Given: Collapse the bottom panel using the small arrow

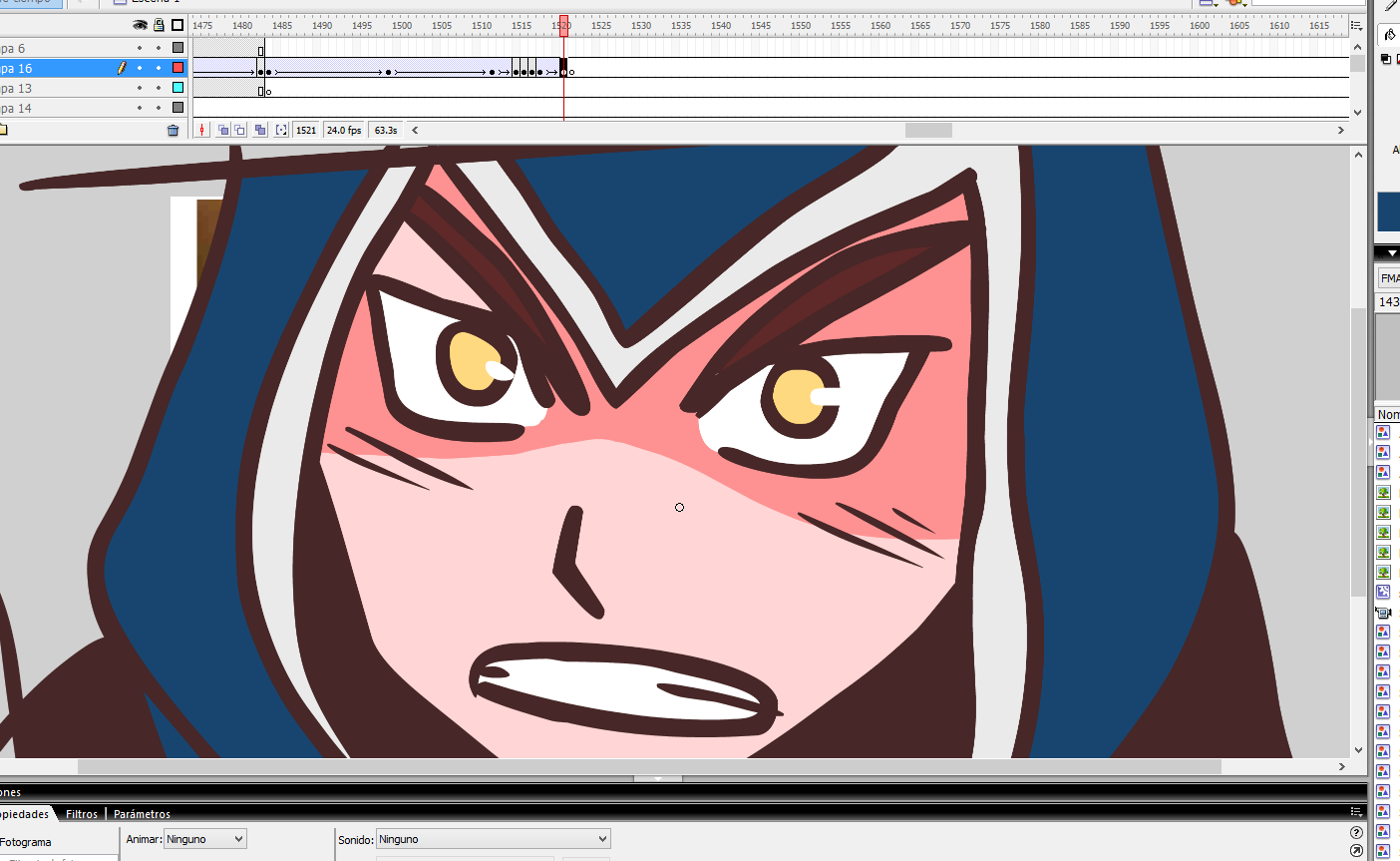Looking at the screenshot, I should 658,778.
